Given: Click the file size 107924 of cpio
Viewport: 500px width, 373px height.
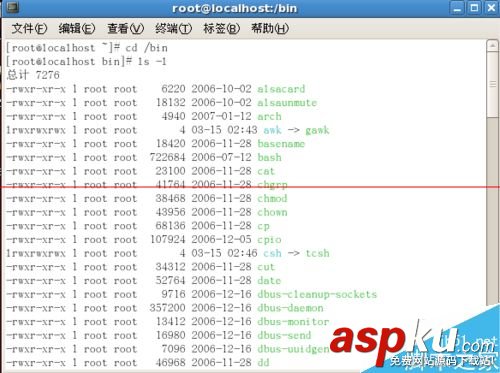Looking at the screenshot, I should click(x=167, y=240).
